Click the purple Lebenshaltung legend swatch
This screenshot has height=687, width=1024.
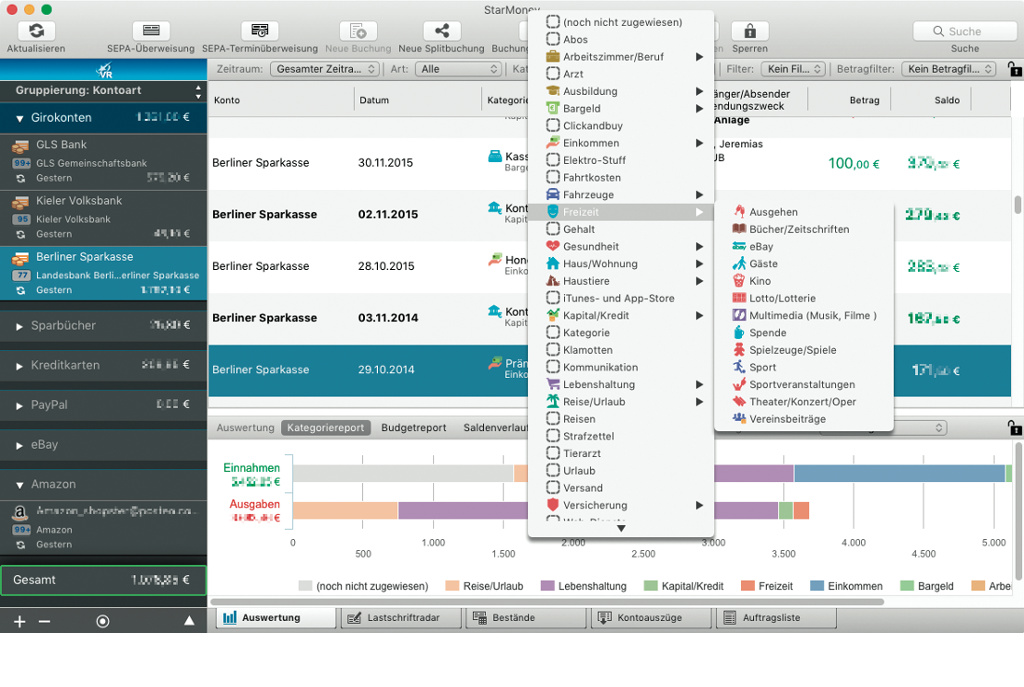click(x=547, y=586)
